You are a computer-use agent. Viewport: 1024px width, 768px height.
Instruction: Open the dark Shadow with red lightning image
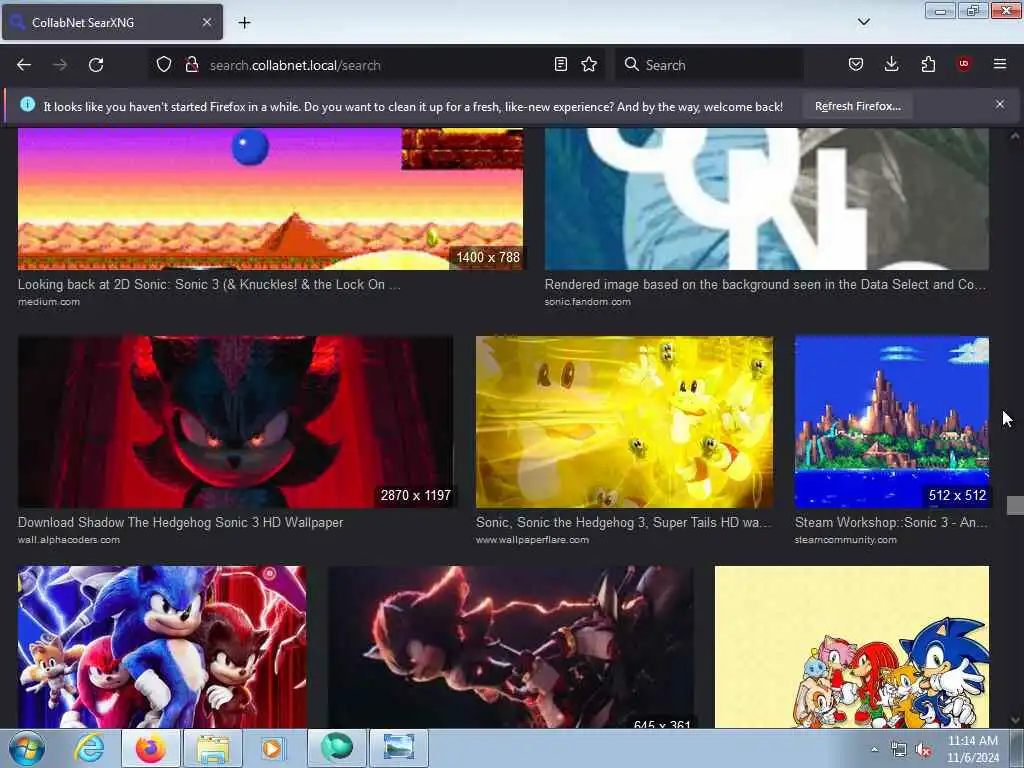510,647
